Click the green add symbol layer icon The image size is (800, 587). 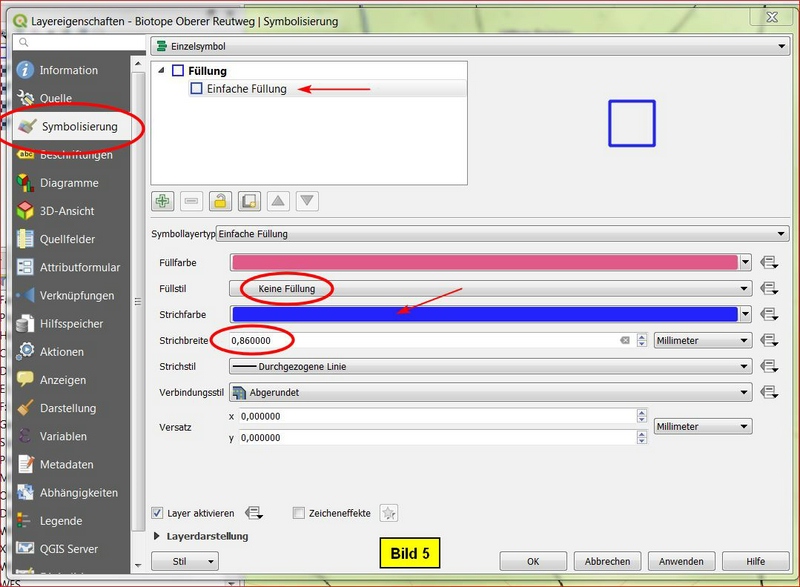coord(163,201)
